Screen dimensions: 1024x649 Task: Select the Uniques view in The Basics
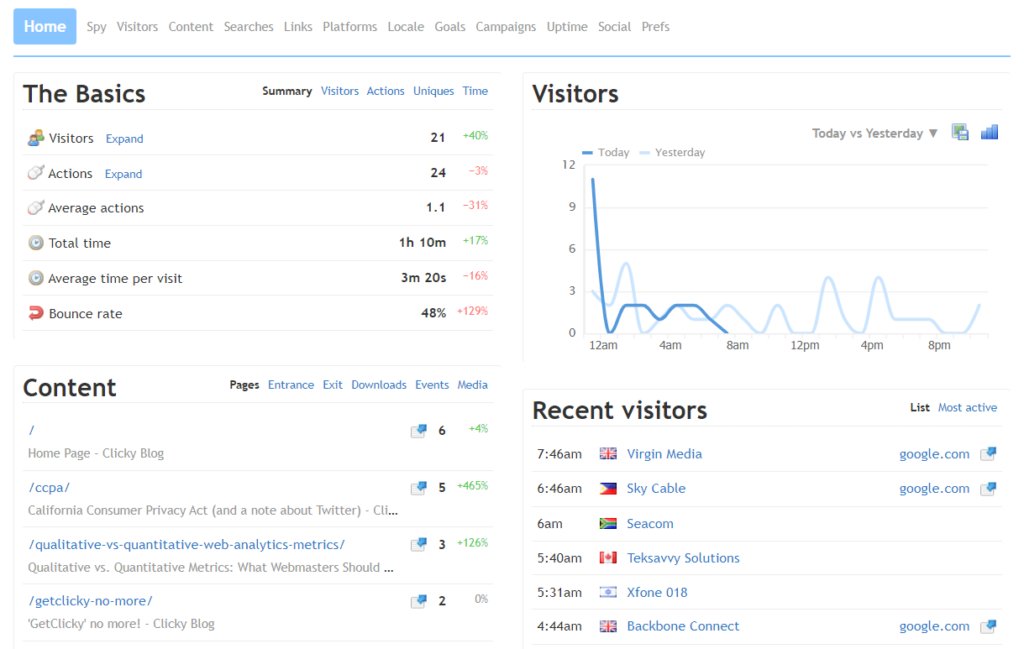click(433, 90)
